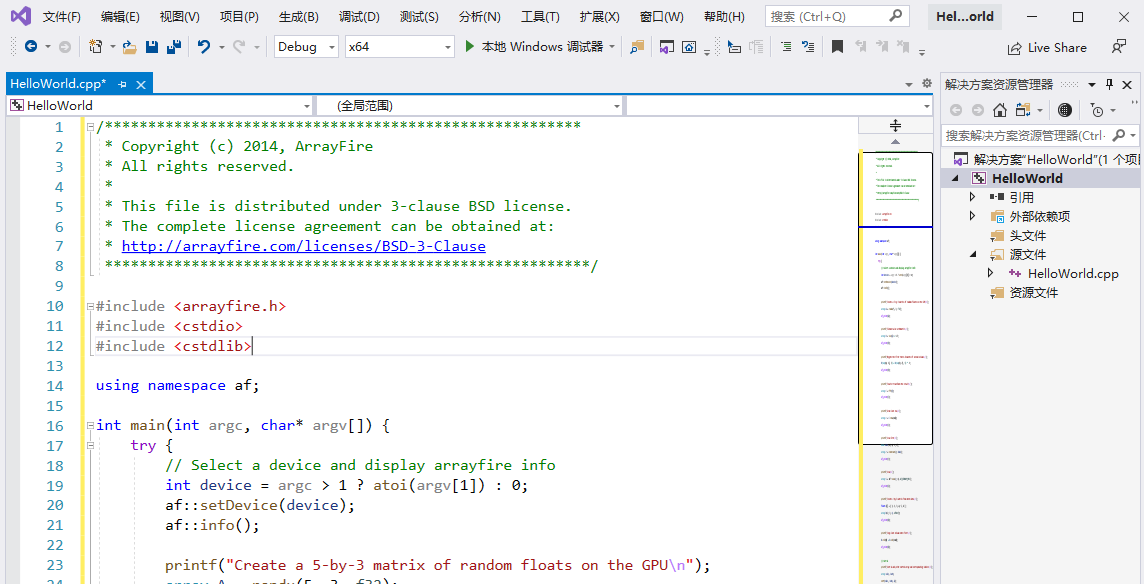
Task: Open the 调试(D) menu
Action: 360,17
